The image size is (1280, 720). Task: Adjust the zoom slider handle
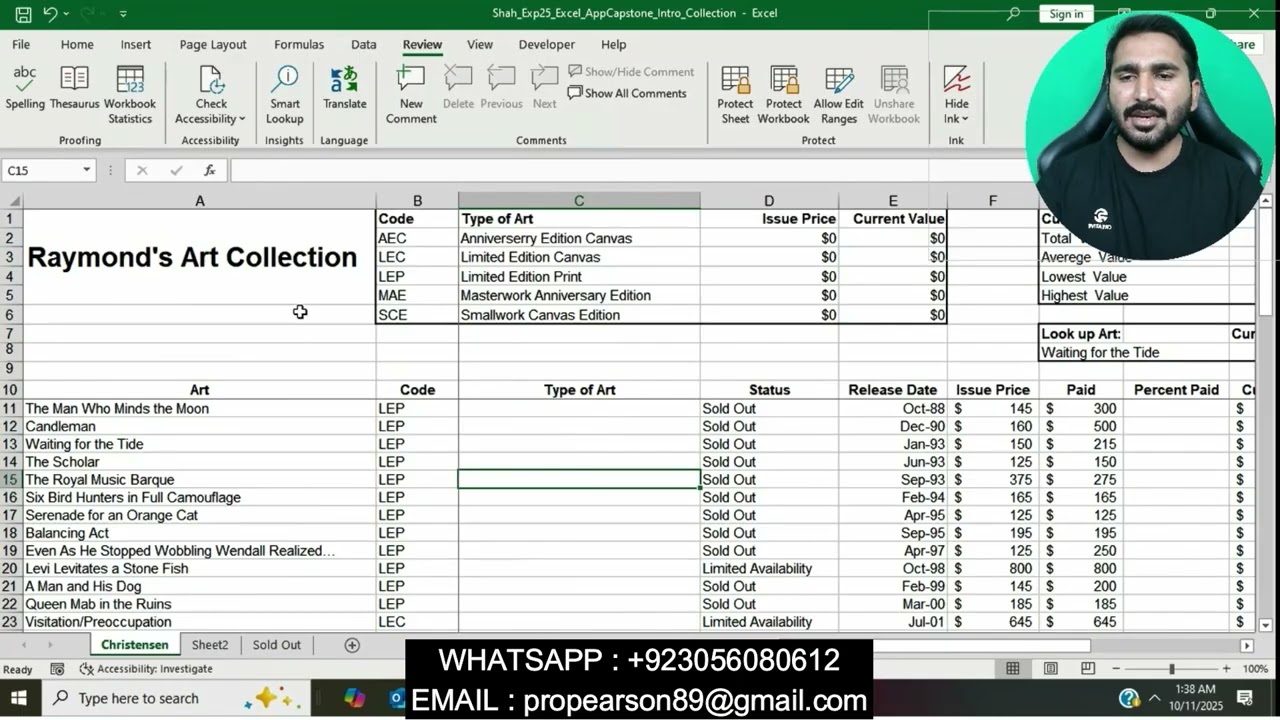click(1171, 669)
